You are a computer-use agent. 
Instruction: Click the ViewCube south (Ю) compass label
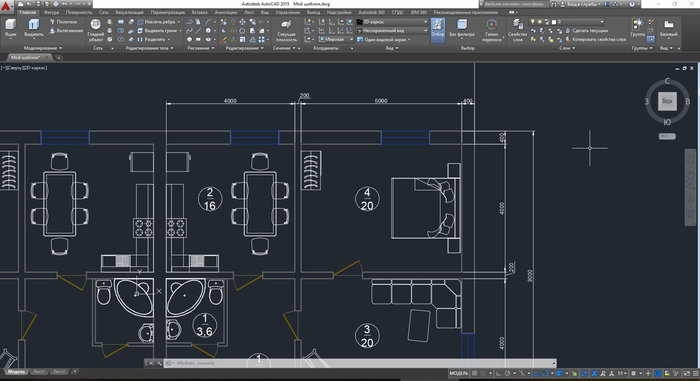(667, 122)
